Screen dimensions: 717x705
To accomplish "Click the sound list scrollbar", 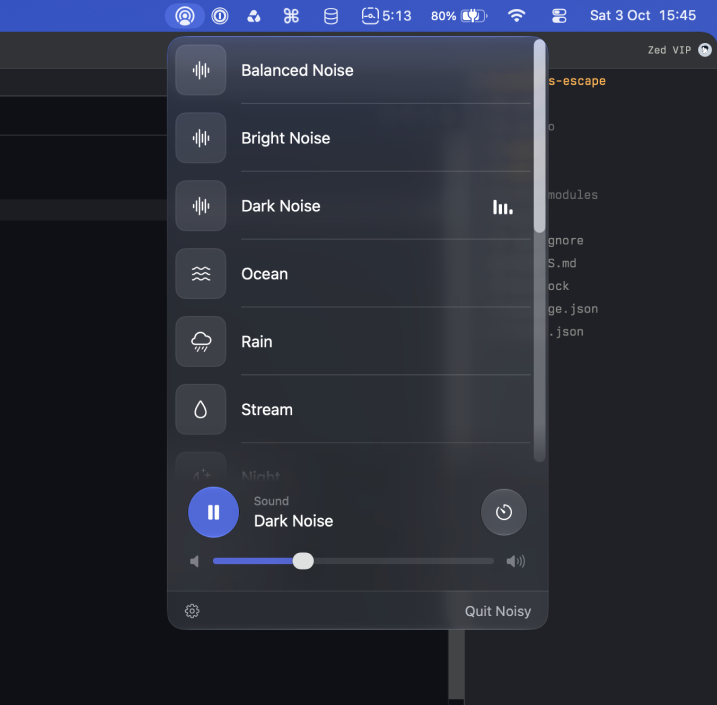I will point(540,136).
